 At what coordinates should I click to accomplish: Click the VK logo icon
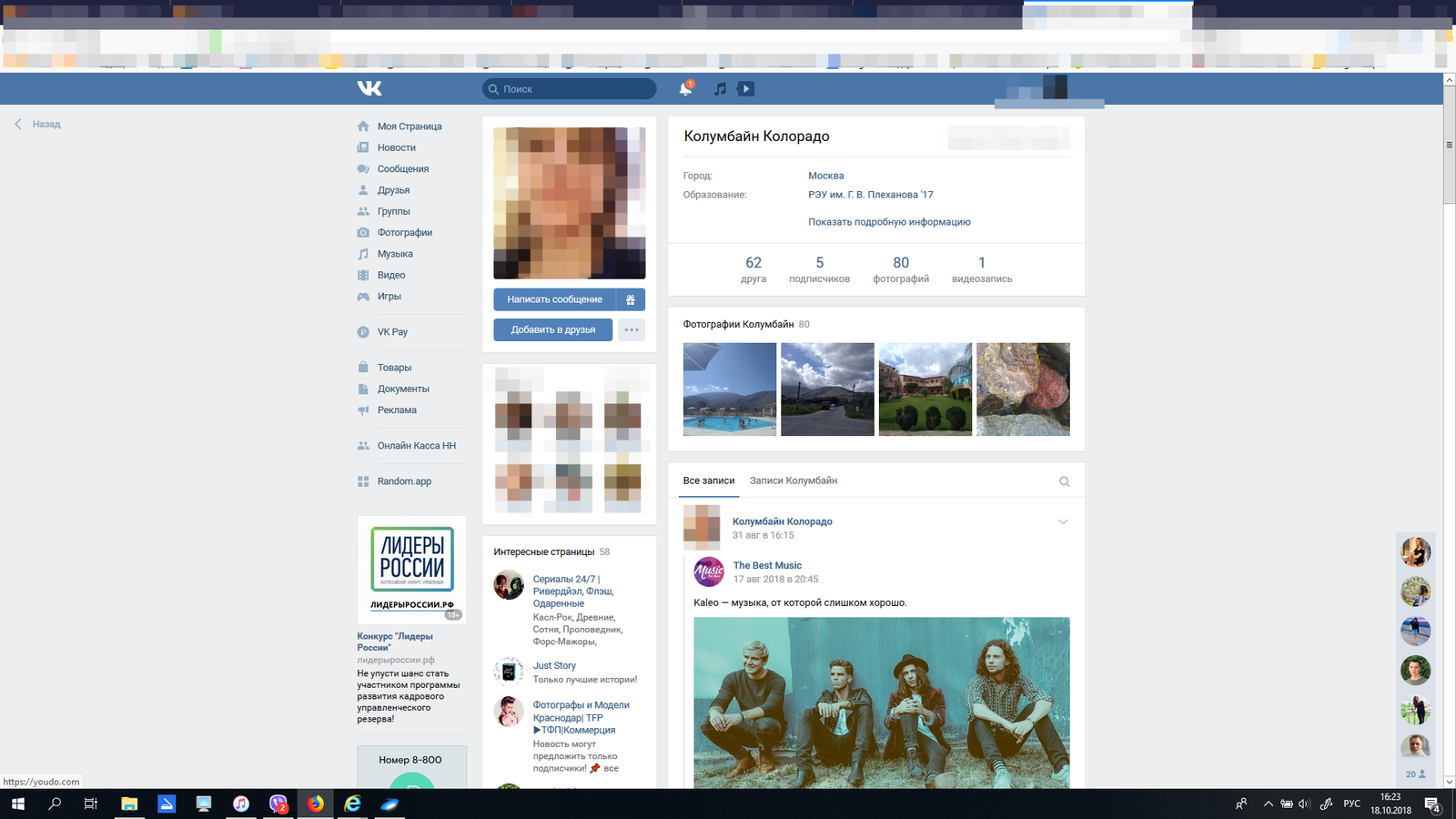click(369, 88)
